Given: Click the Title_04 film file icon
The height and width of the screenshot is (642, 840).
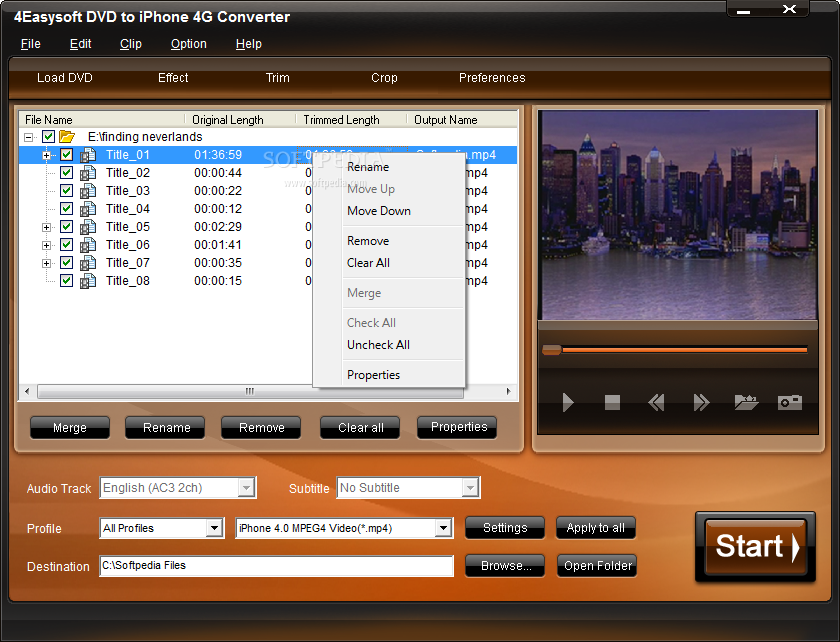Looking at the screenshot, I should [88, 209].
